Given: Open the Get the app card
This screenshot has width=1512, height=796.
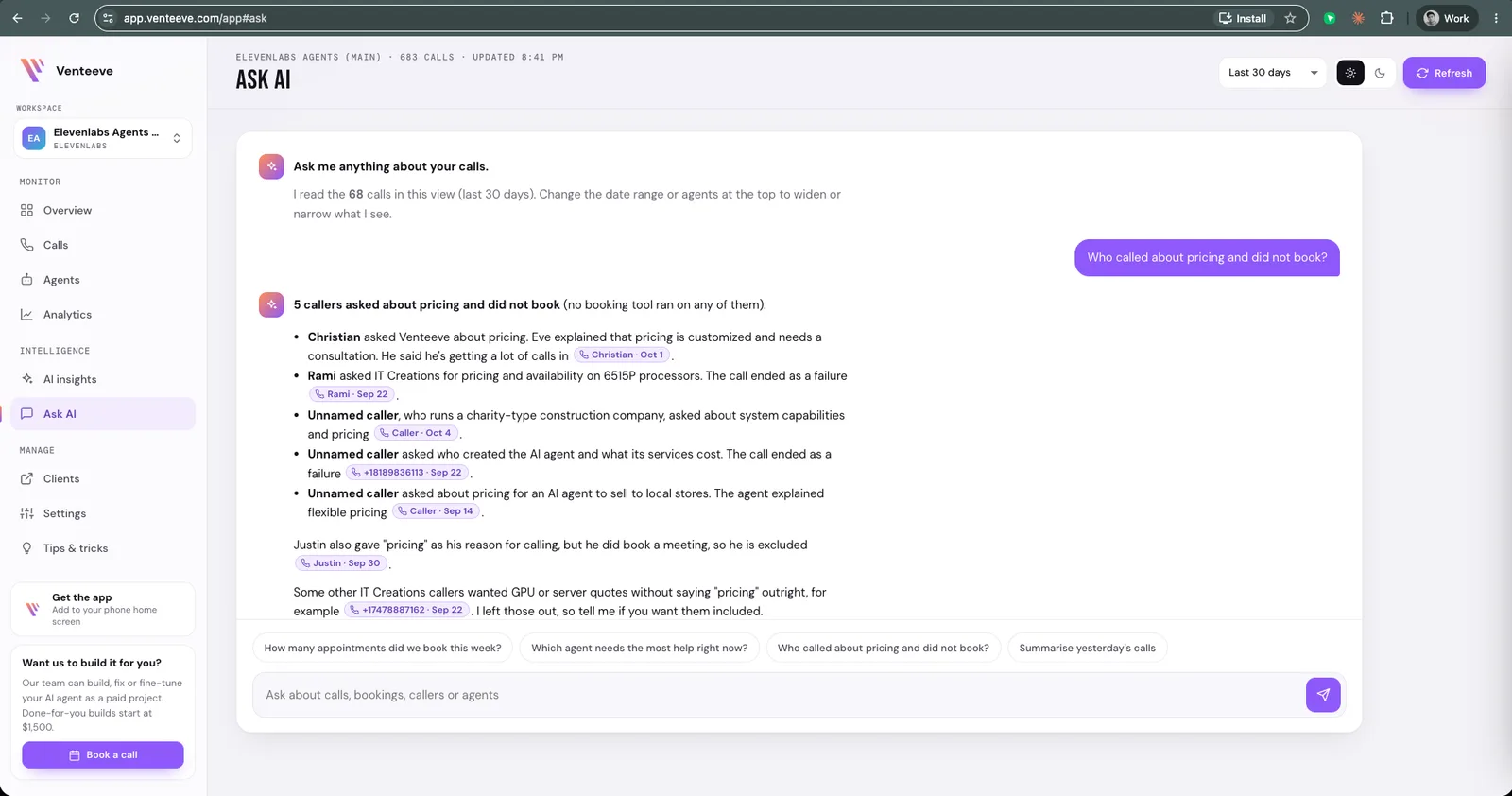Looking at the screenshot, I should pos(103,609).
